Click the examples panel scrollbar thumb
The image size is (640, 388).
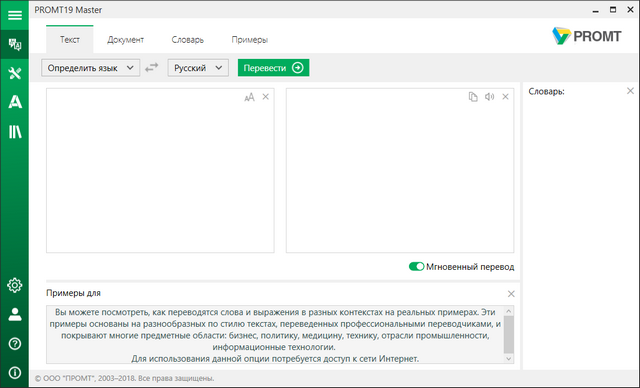pyautogui.click(x=509, y=335)
